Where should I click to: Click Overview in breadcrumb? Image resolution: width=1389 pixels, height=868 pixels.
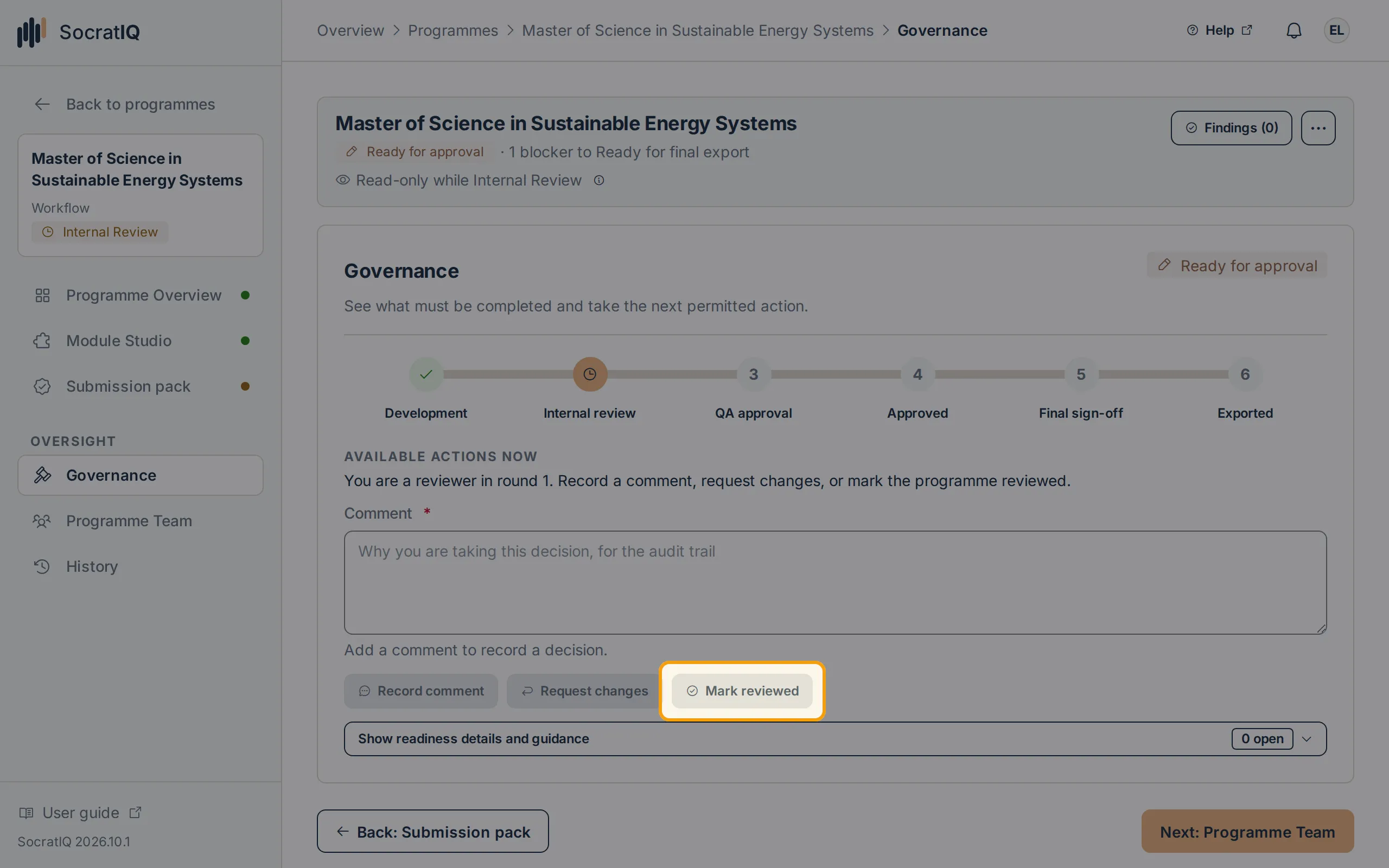(350, 30)
